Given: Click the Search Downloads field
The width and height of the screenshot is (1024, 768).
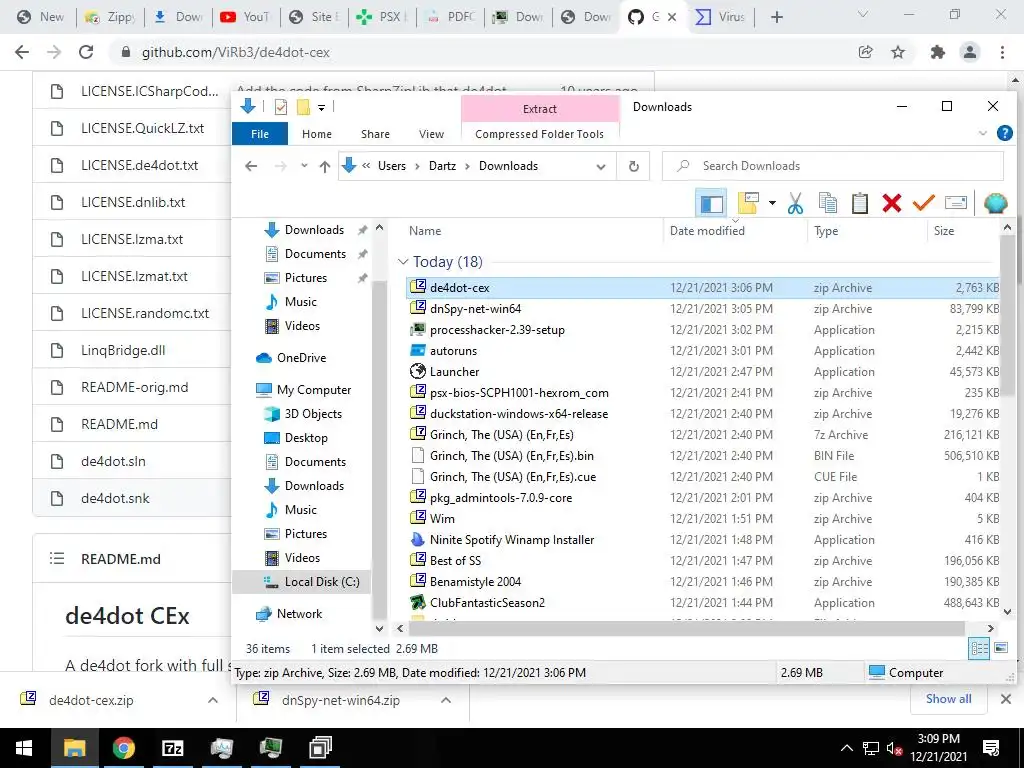Looking at the screenshot, I should [x=833, y=166].
